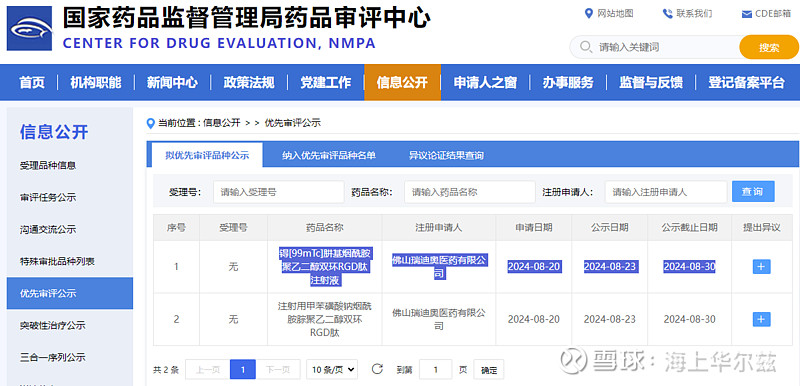
Task: Open 监督与反馈 navigation item
Action: (x=651, y=82)
